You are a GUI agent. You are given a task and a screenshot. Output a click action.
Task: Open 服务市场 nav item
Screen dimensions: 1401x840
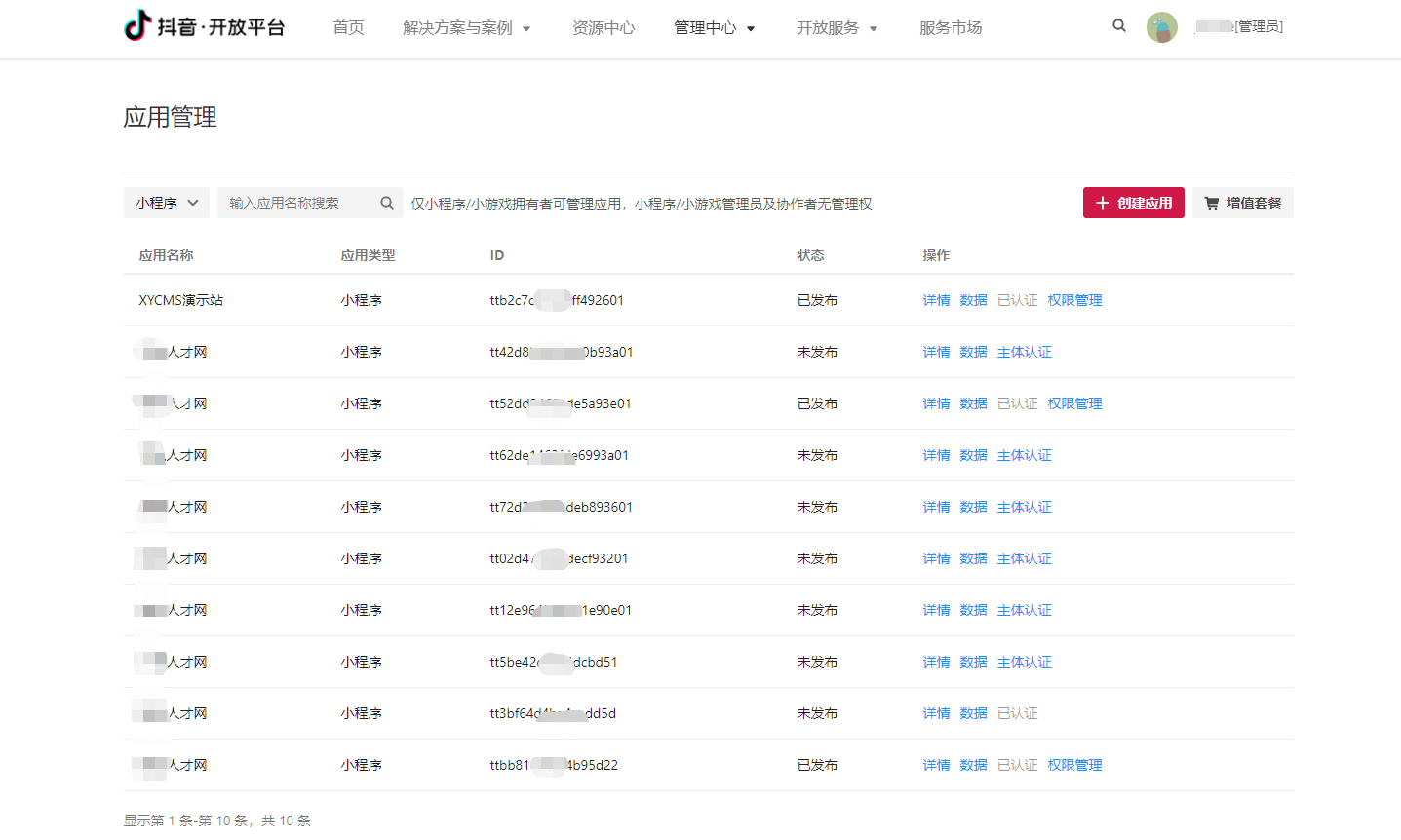tap(951, 28)
